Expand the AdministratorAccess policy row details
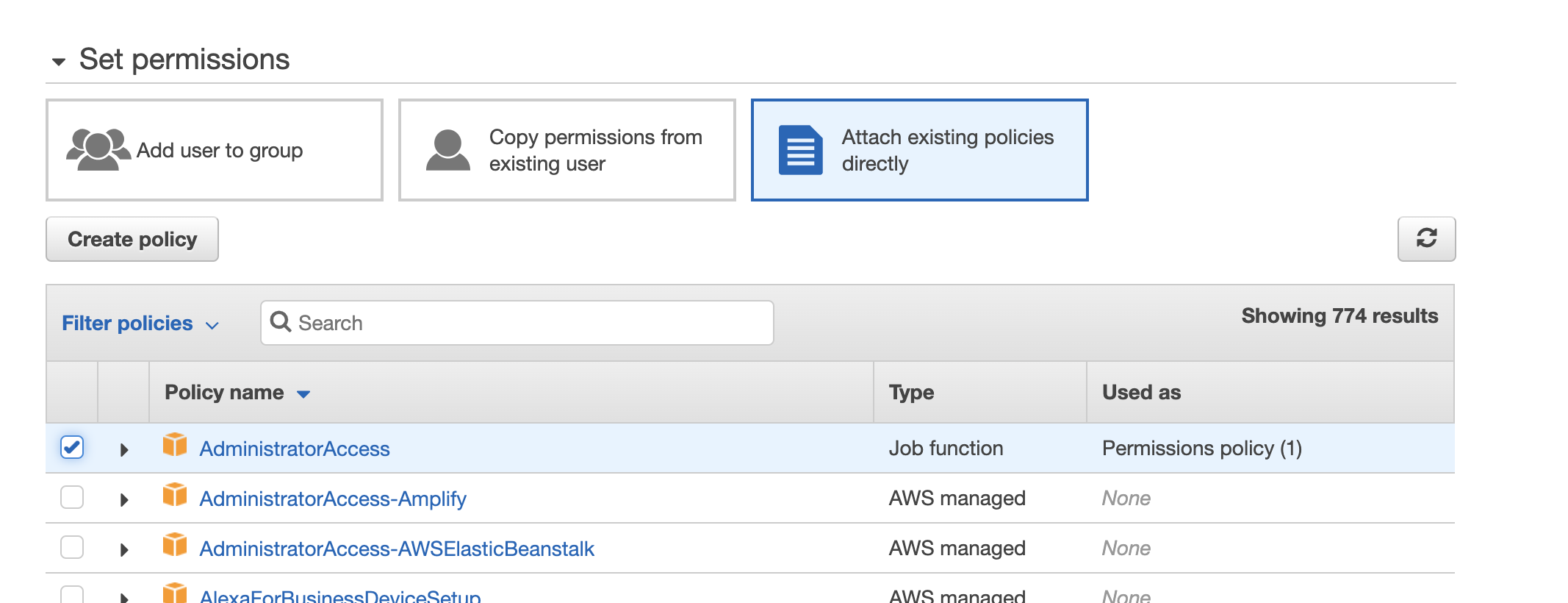 [x=124, y=449]
